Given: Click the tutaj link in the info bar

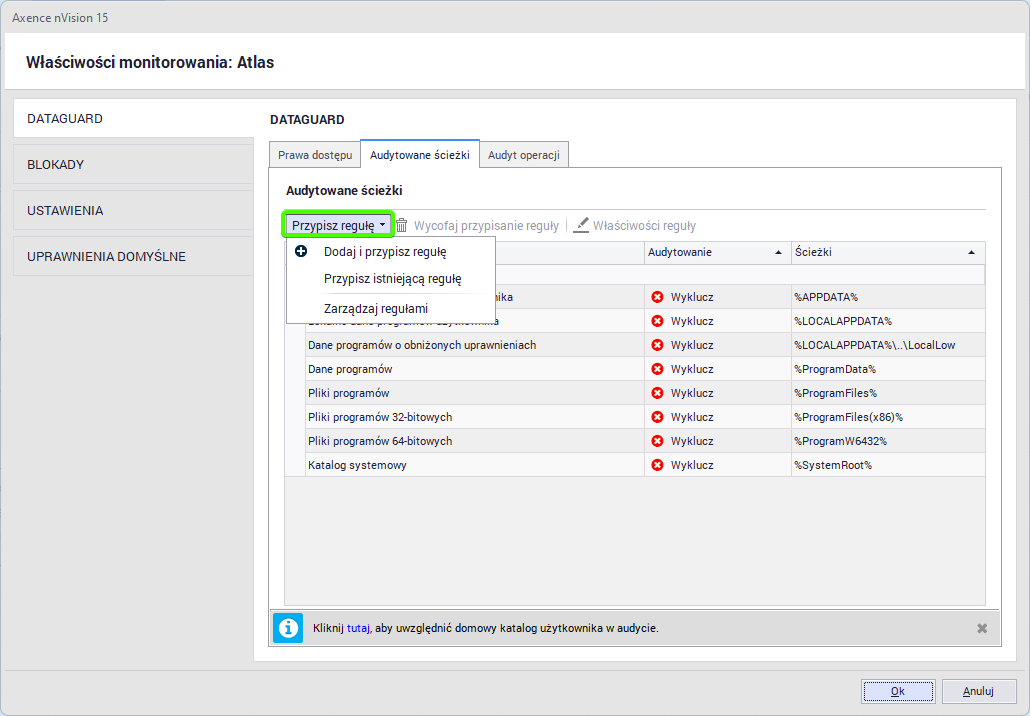Looking at the screenshot, I should [x=357, y=628].
